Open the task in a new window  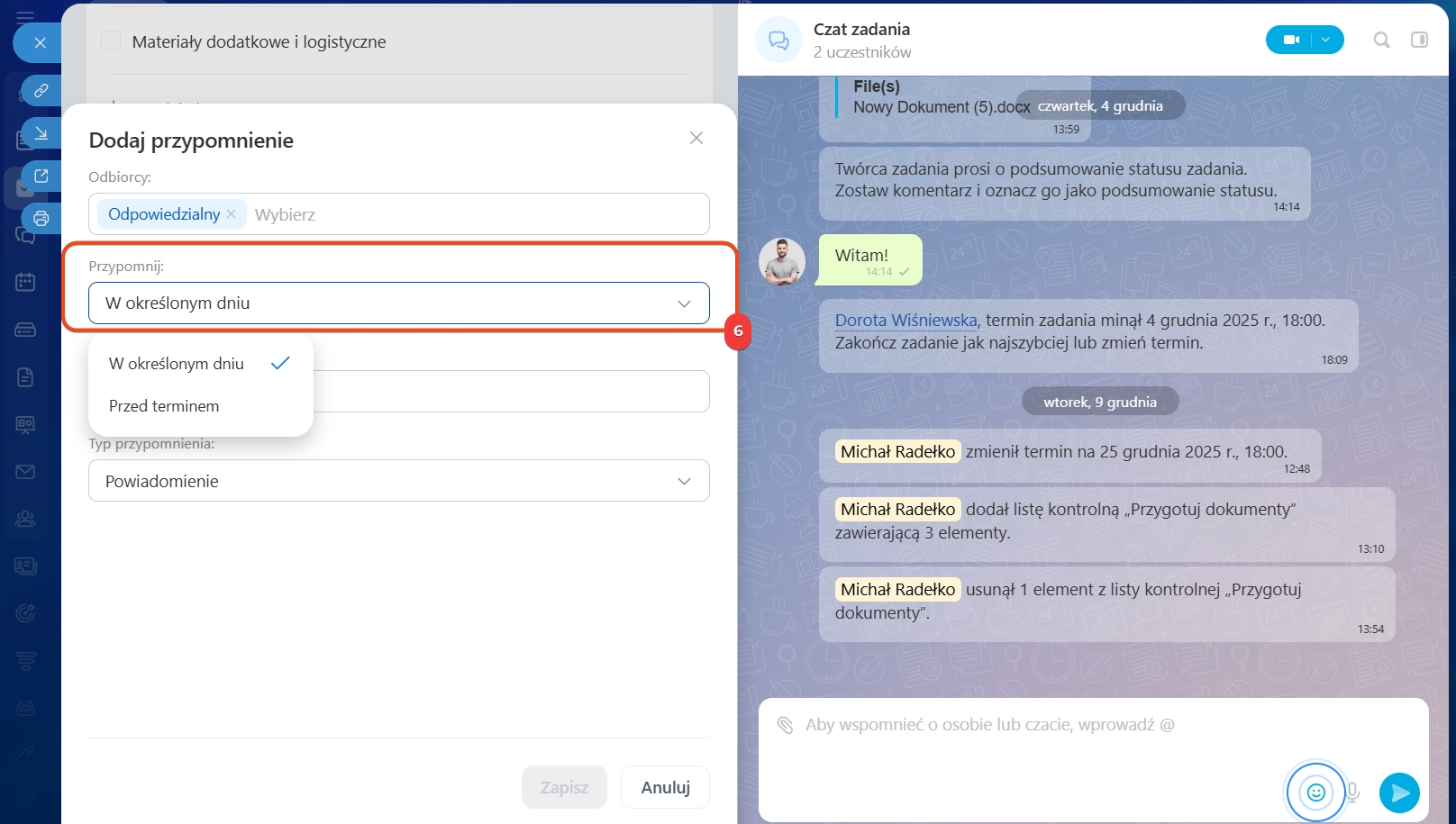pos(41,176)
